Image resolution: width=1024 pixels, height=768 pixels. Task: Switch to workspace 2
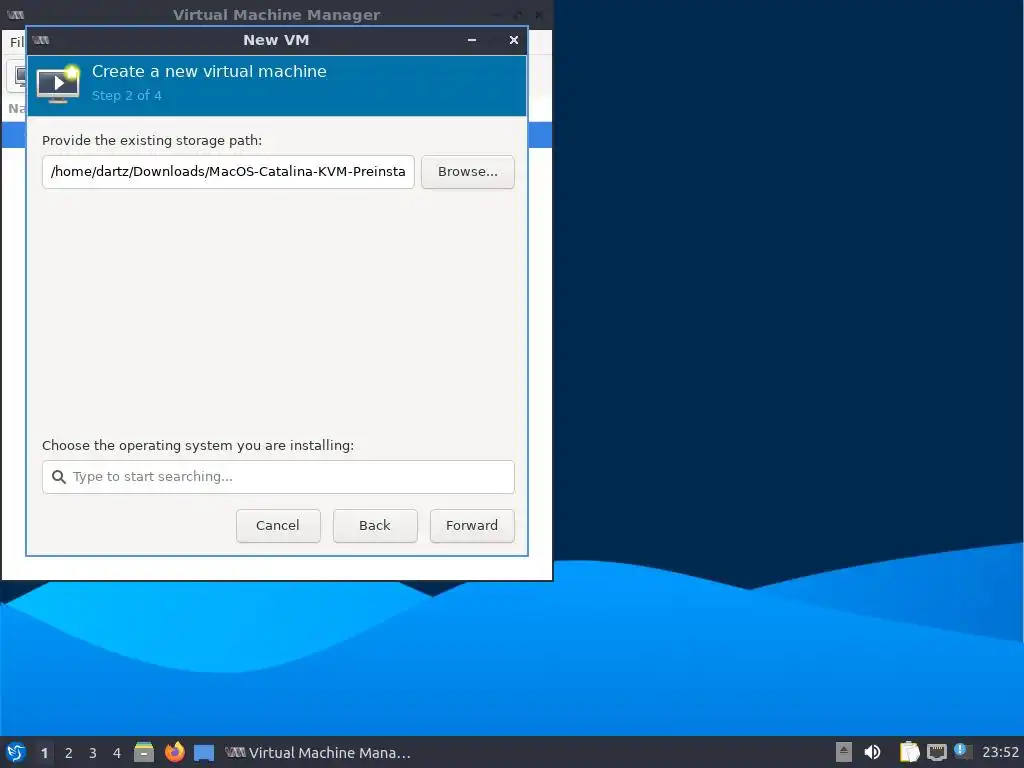point(69,753)
